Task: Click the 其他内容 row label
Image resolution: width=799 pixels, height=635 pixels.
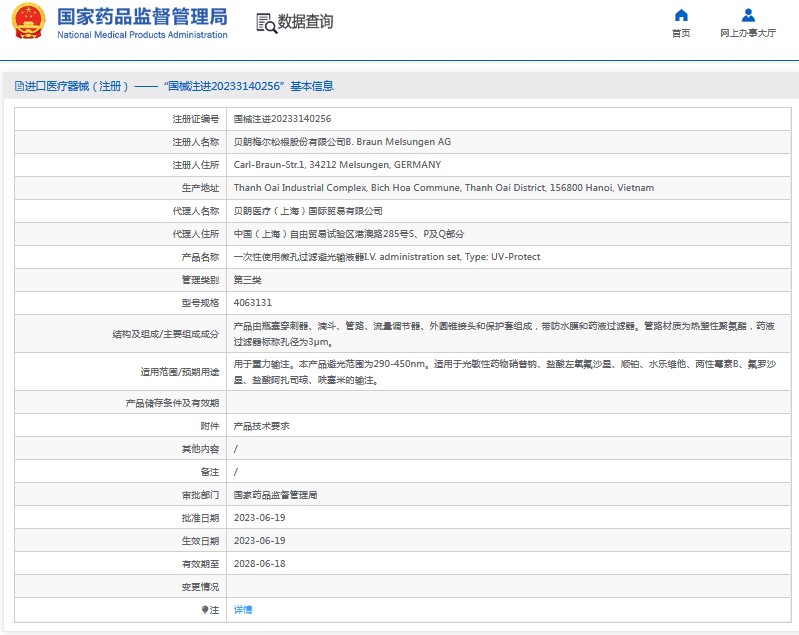Action: click(200, 449)
